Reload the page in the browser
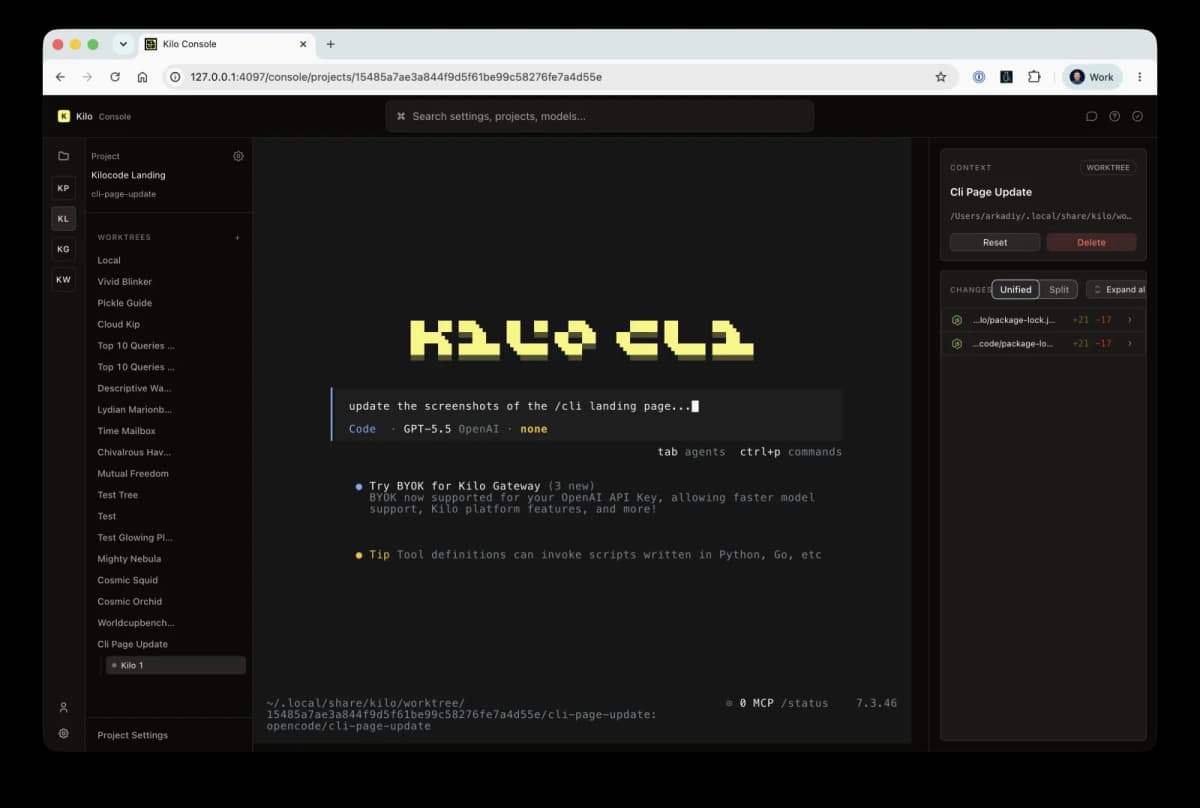1200x808 pixels. click(x=115, y=77)
